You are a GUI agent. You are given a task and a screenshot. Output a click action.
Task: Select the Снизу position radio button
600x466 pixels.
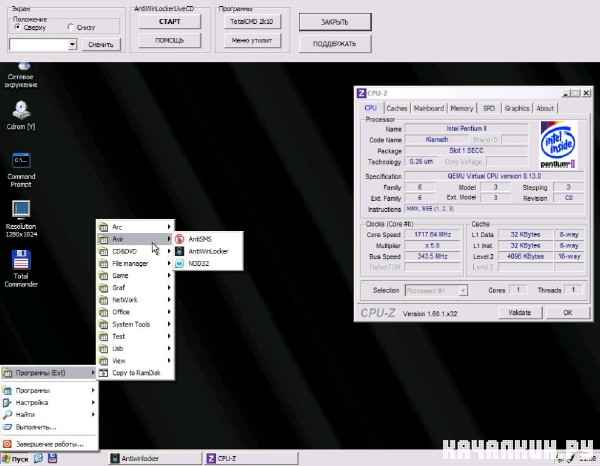coord(70,27)
